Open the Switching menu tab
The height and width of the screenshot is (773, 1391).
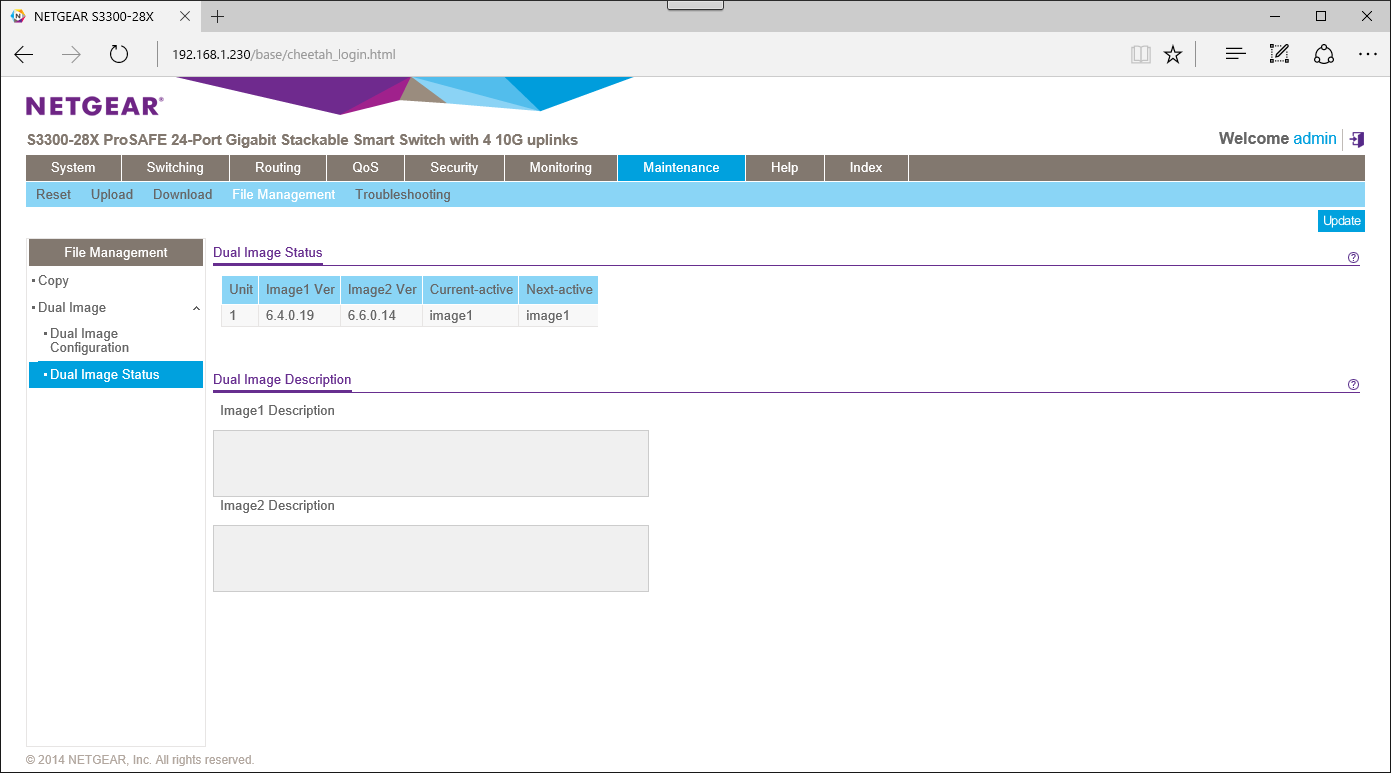point(175,168)
